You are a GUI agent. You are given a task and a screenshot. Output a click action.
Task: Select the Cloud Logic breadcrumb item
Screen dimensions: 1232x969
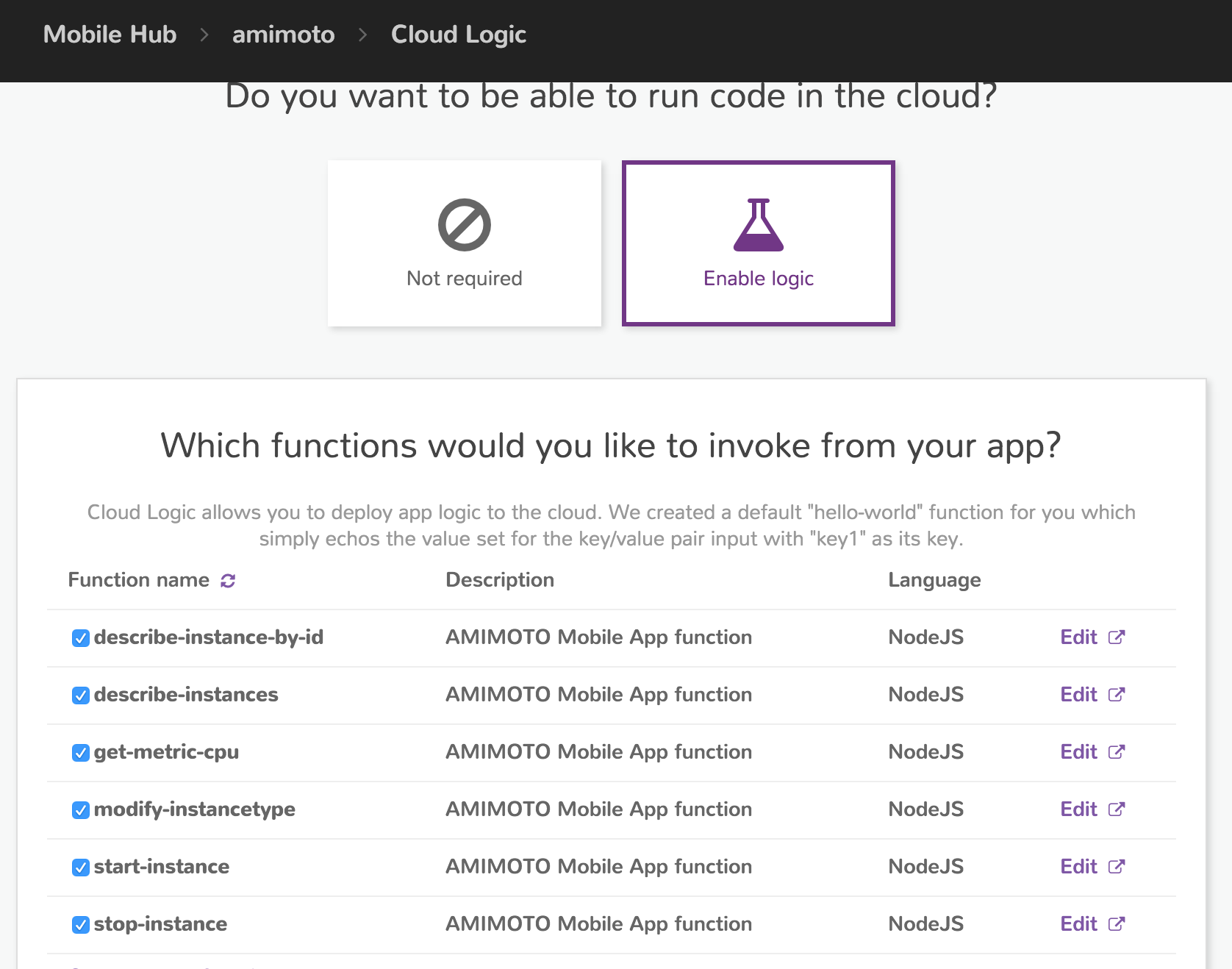(x=459, y=35)
